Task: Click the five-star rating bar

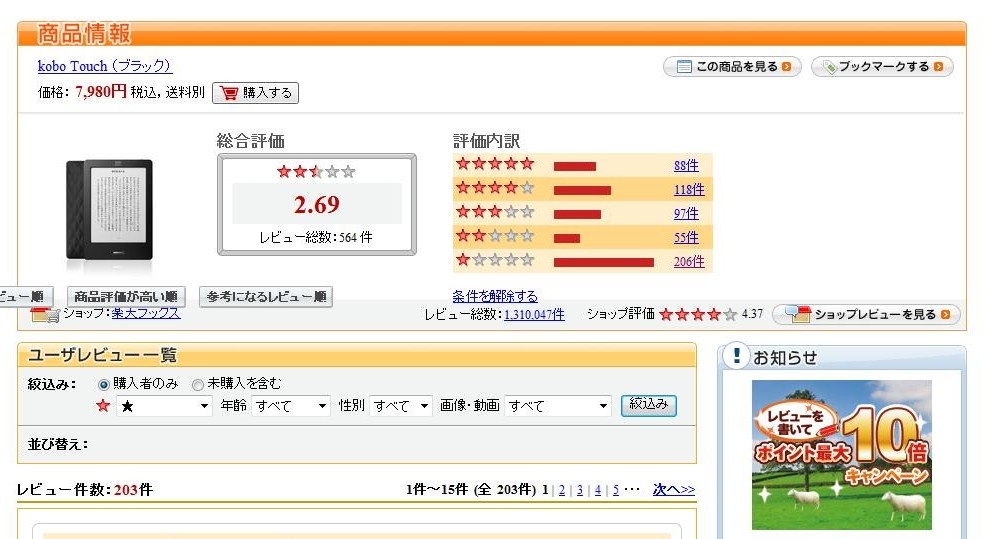Action: pyautogui.click(x=575, y=166)
